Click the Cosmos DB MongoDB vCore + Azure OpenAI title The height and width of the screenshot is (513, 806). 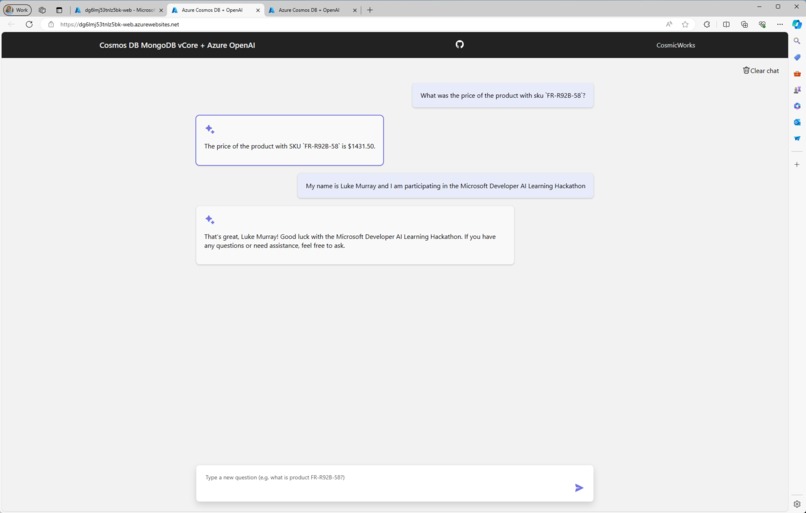pos(177,45)
